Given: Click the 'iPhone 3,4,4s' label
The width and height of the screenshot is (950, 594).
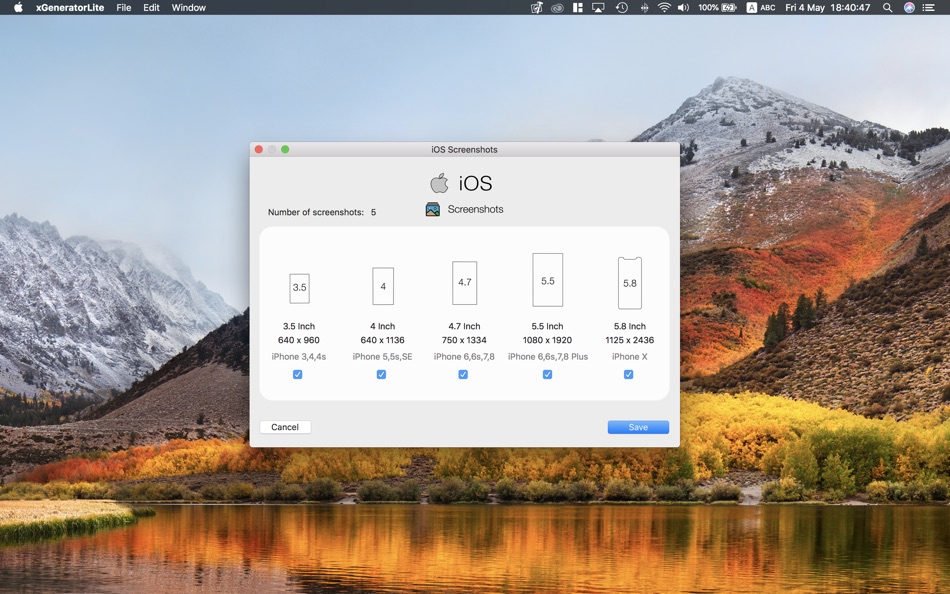Looking at the screenshot, I should click(x=299, y=356).
